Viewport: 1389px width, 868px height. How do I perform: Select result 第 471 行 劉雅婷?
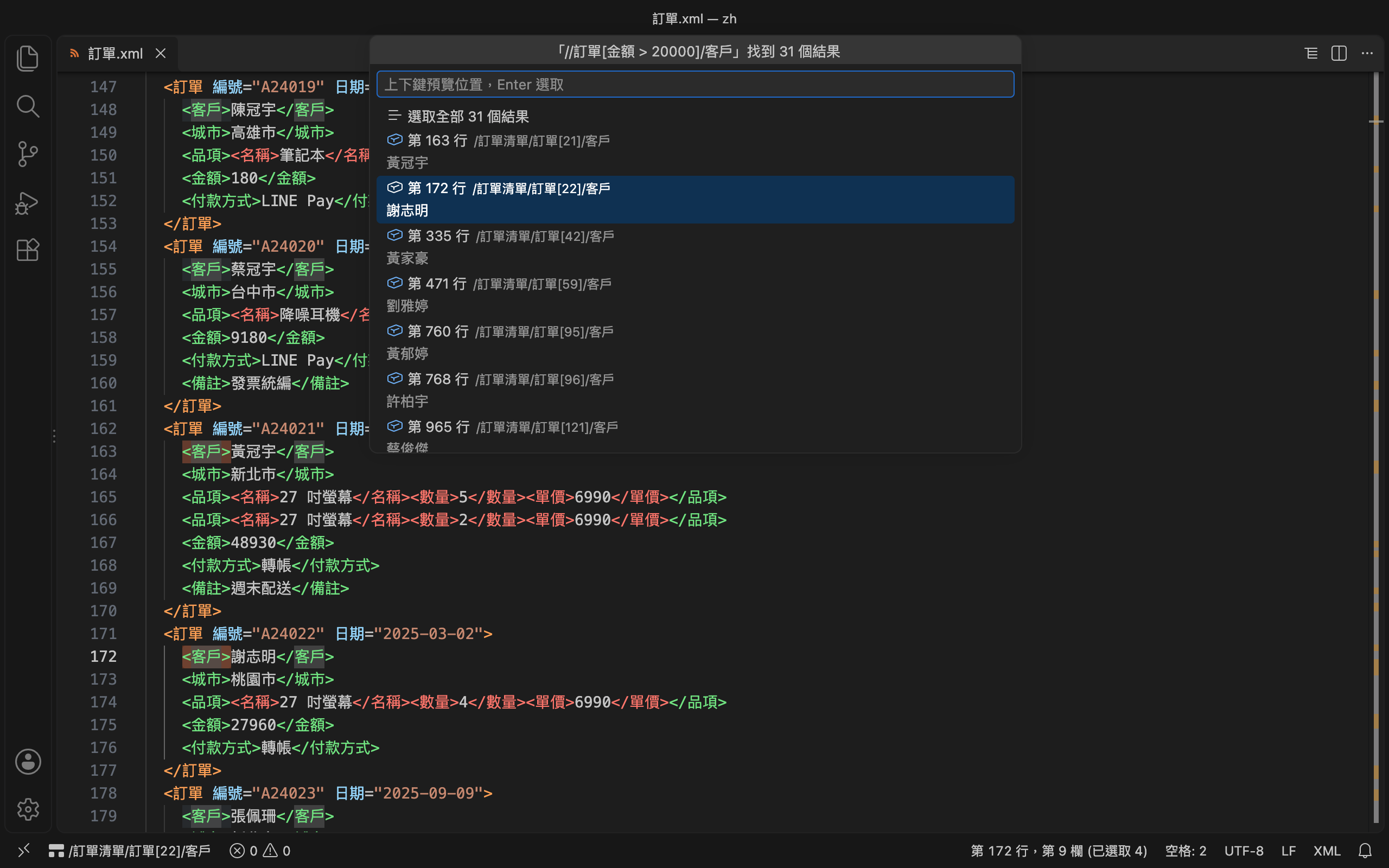(x=695, y=295)
